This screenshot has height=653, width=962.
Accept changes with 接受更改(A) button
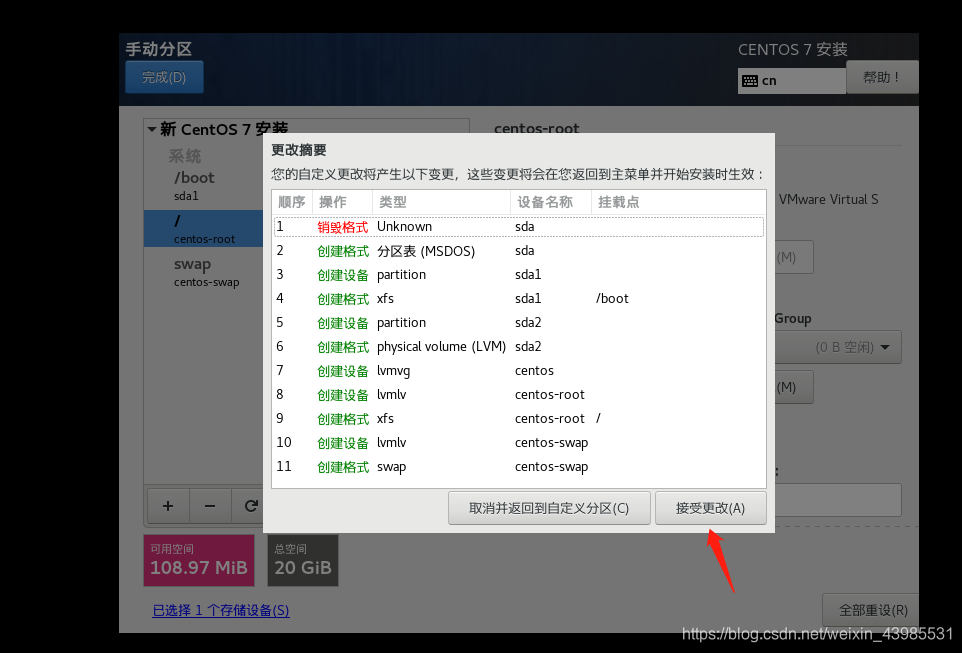tap(710, 508)
